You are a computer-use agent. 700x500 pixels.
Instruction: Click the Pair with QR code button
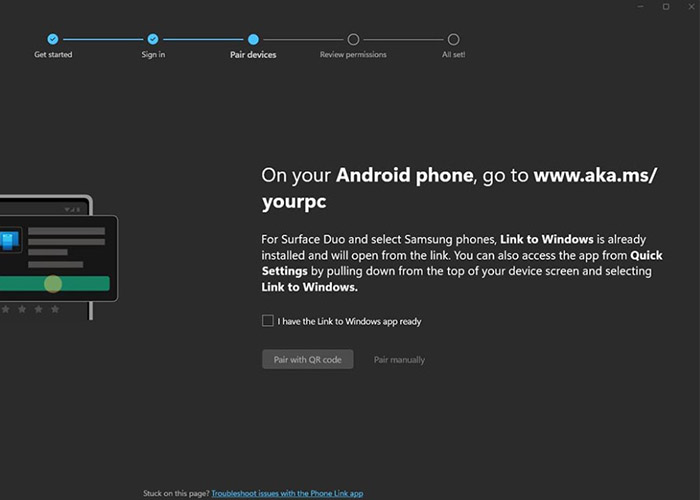[308, 359]
